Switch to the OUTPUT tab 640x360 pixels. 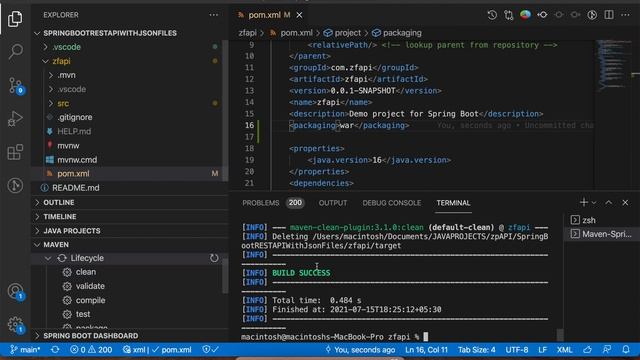click(x=333, y=203)
